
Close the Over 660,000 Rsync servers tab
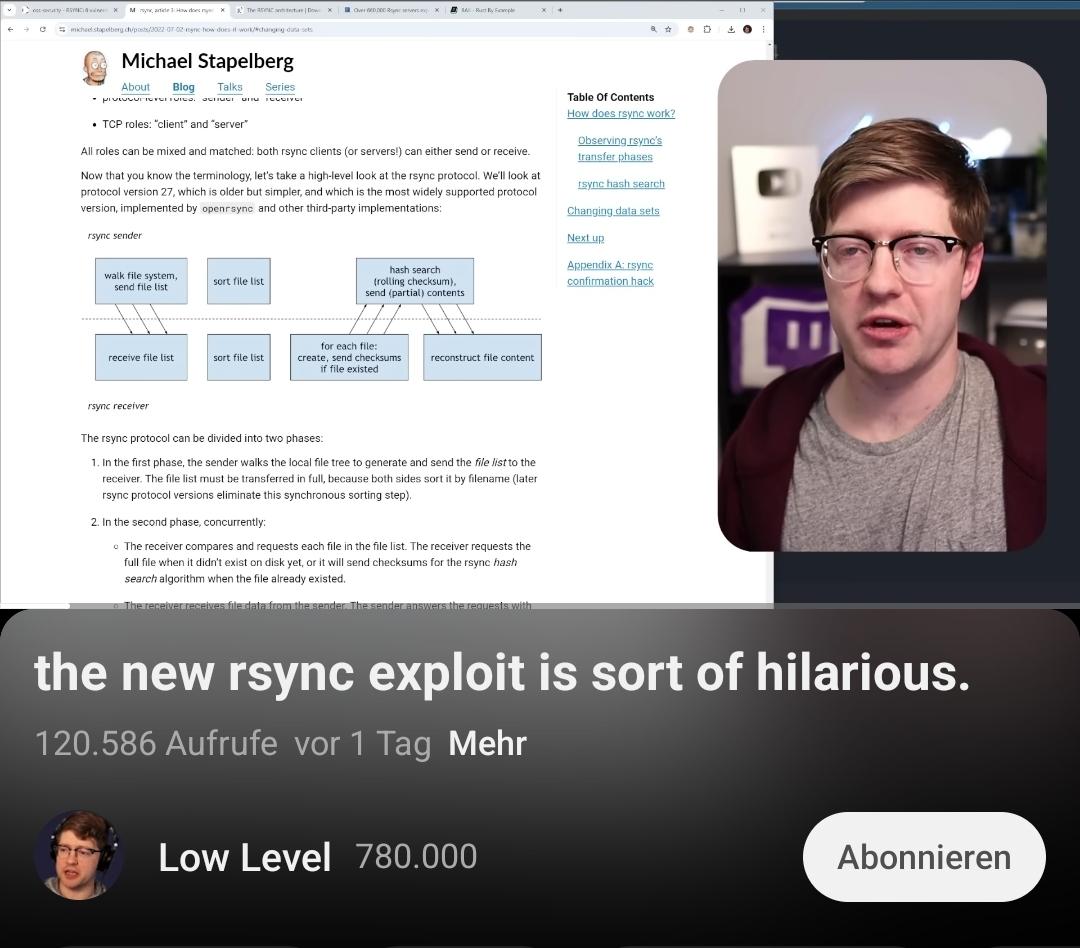pos(437,10)
